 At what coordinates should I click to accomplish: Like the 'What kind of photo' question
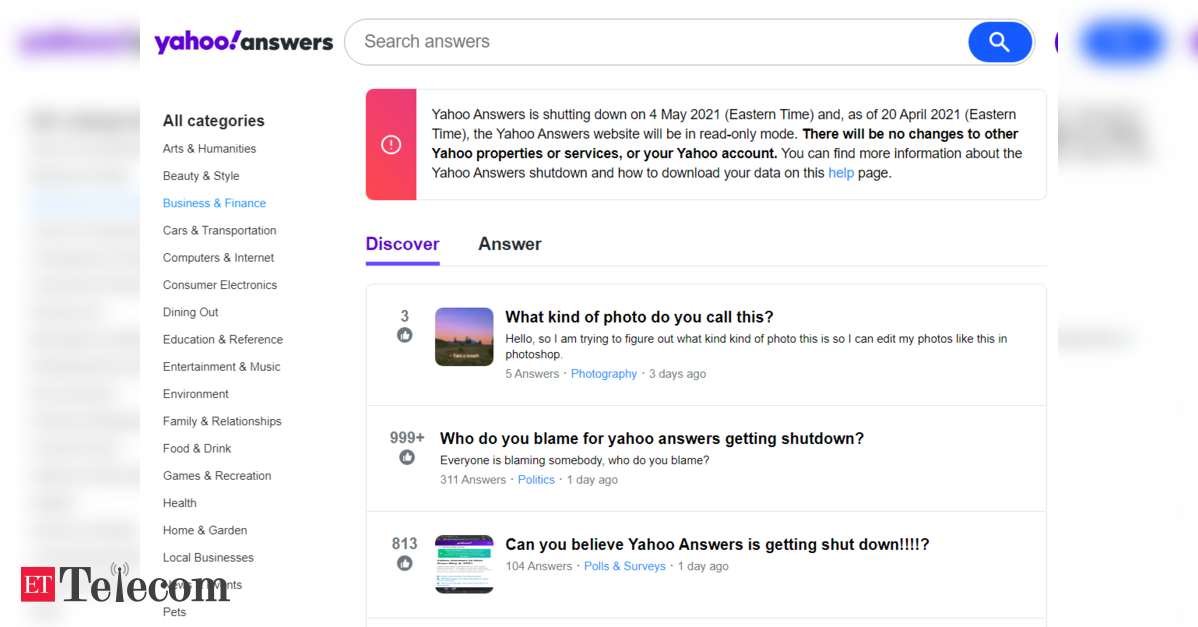tap(405, 335)
